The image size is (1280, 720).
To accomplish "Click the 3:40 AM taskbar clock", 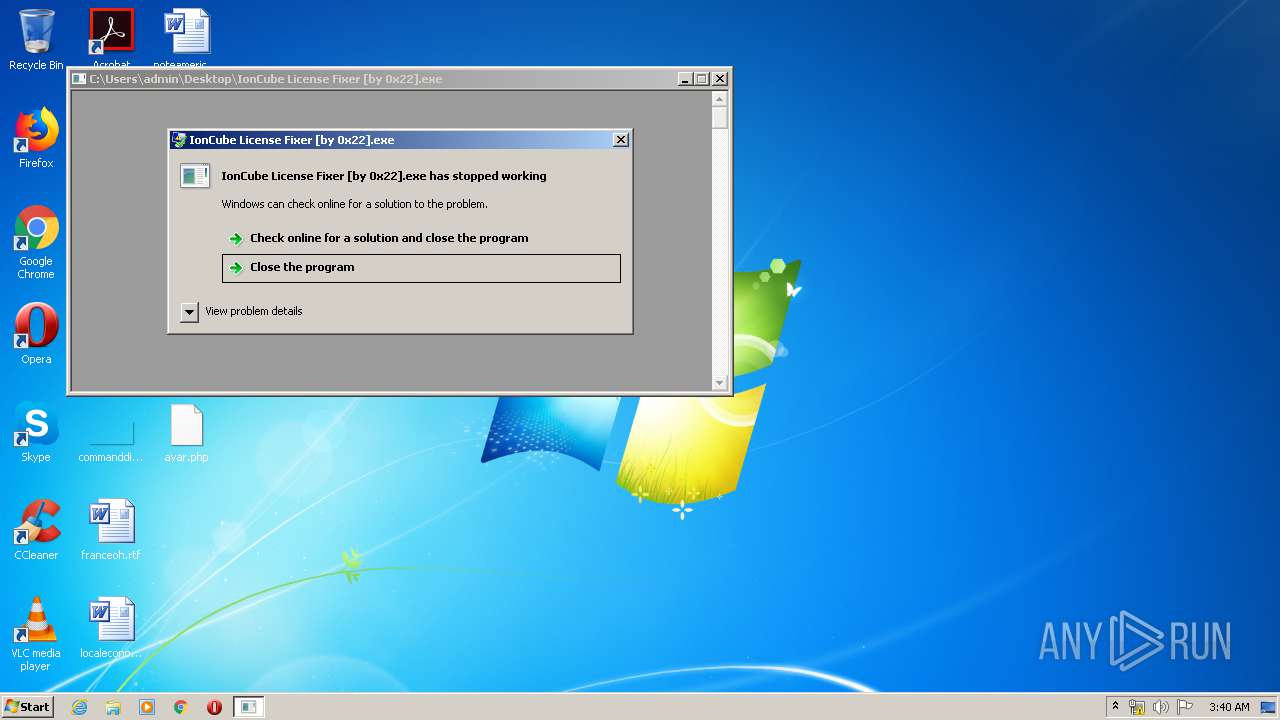I will click(x=1228, y=707).
